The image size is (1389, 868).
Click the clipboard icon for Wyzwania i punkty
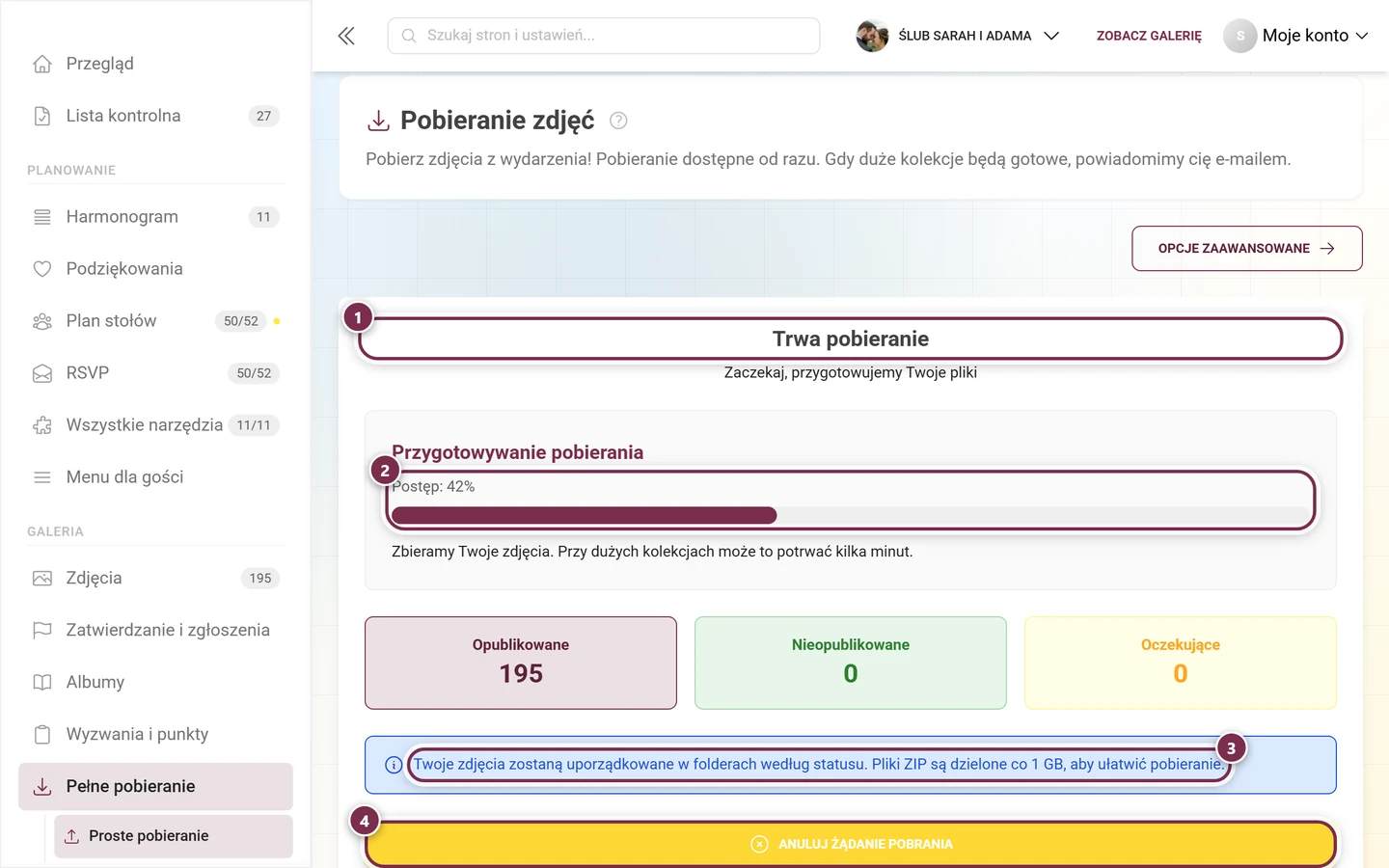coord(42,735)
